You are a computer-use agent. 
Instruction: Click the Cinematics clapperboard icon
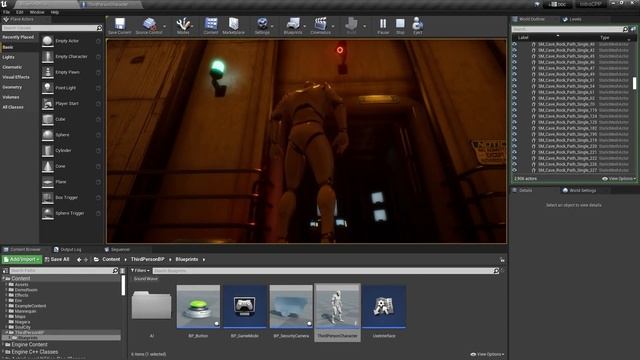pos(320,24)
